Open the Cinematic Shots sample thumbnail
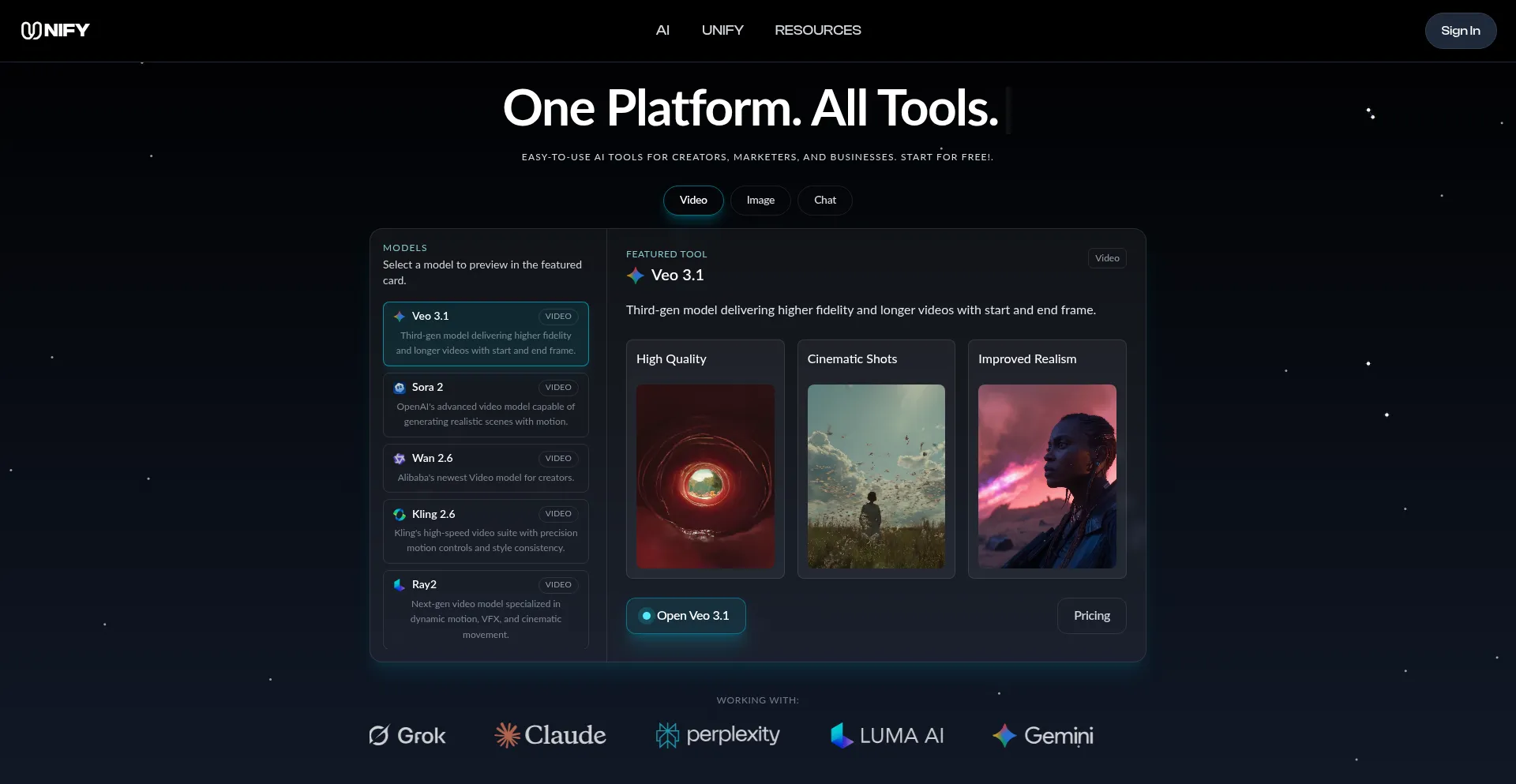This screenshot has height=784, width=1516. click(x=876, y=476)
